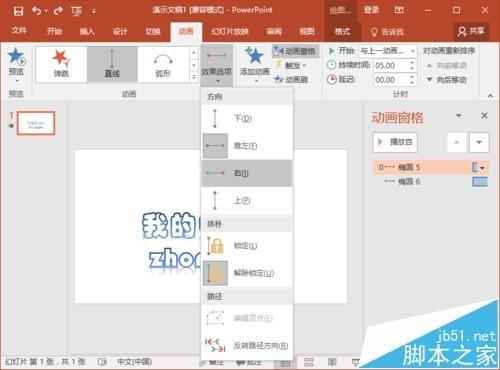Open animation pane options arrow
This screenshot has height=370, width=500.
(x=459, y=116)
